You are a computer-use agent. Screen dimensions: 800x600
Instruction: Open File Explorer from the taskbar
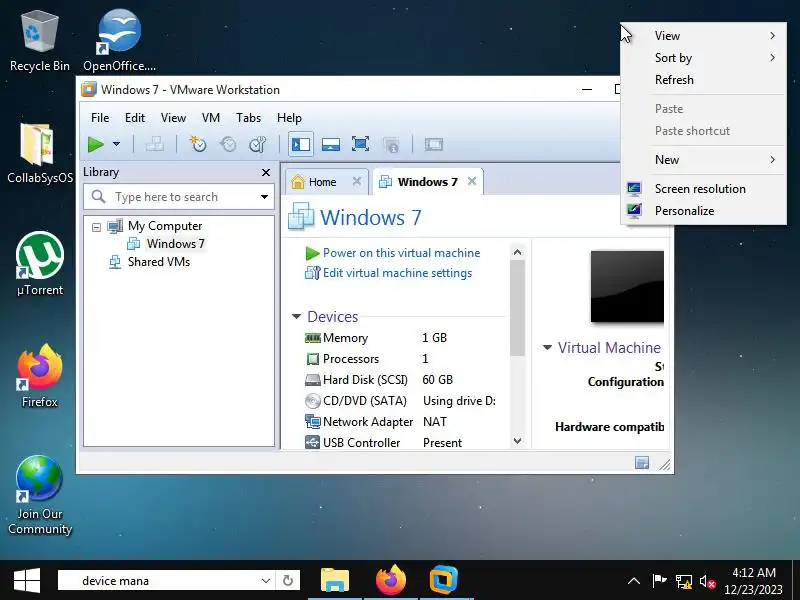pyautogui.click(x=335, y=581)
